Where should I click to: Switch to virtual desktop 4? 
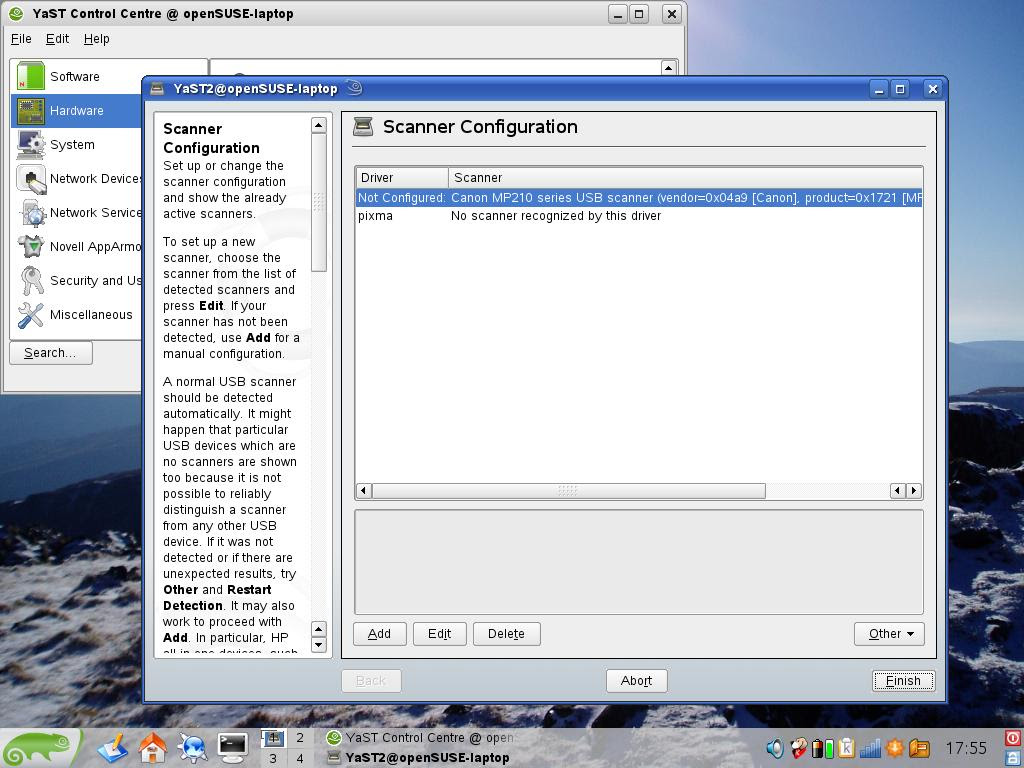[300, 758]
